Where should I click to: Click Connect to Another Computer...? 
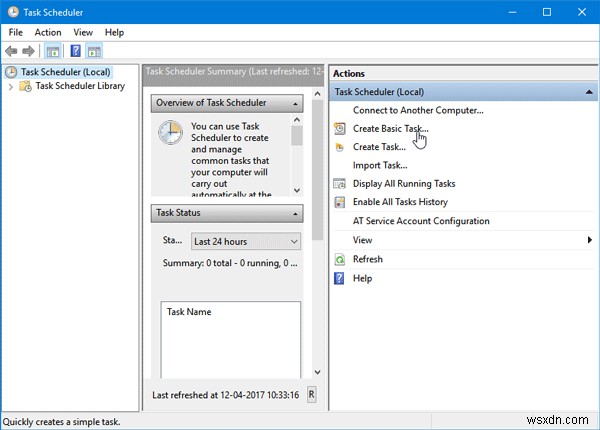pos(418,110)
